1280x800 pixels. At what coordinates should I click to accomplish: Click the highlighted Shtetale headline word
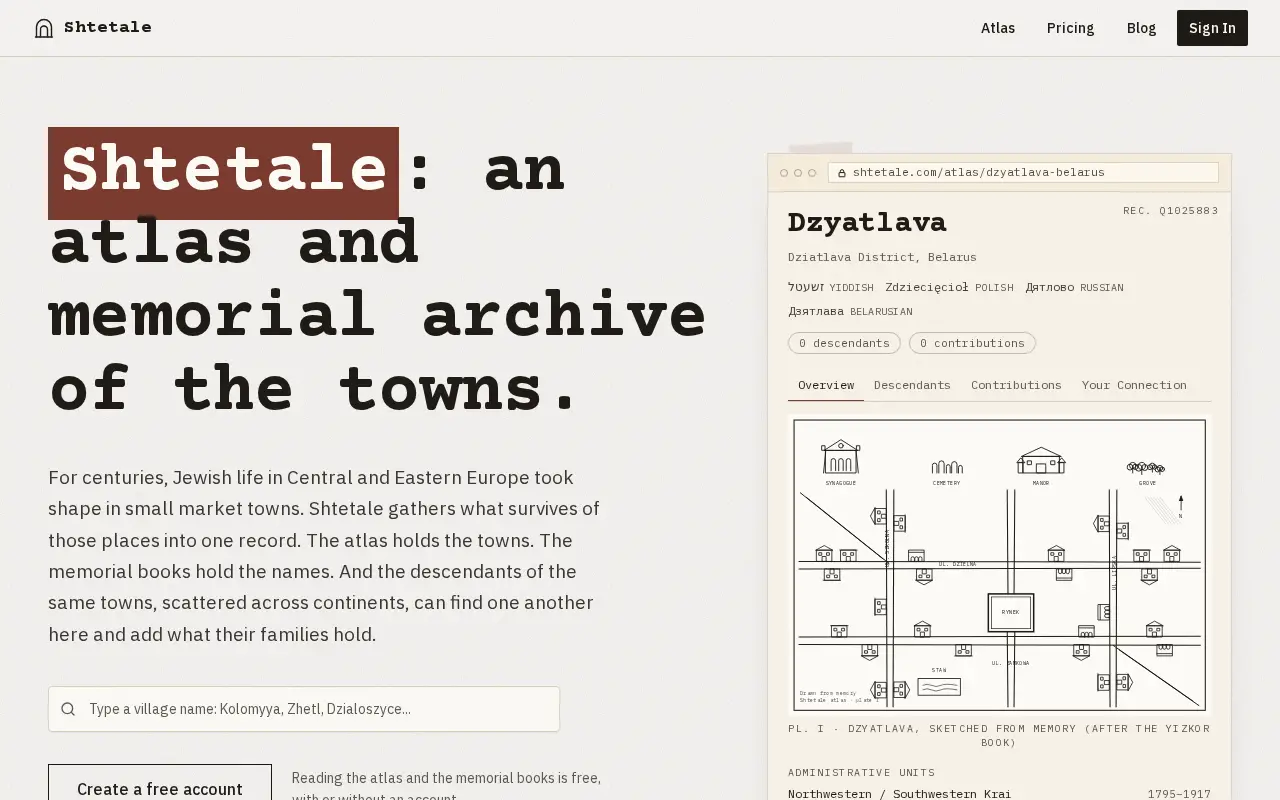tap(223, 173)
